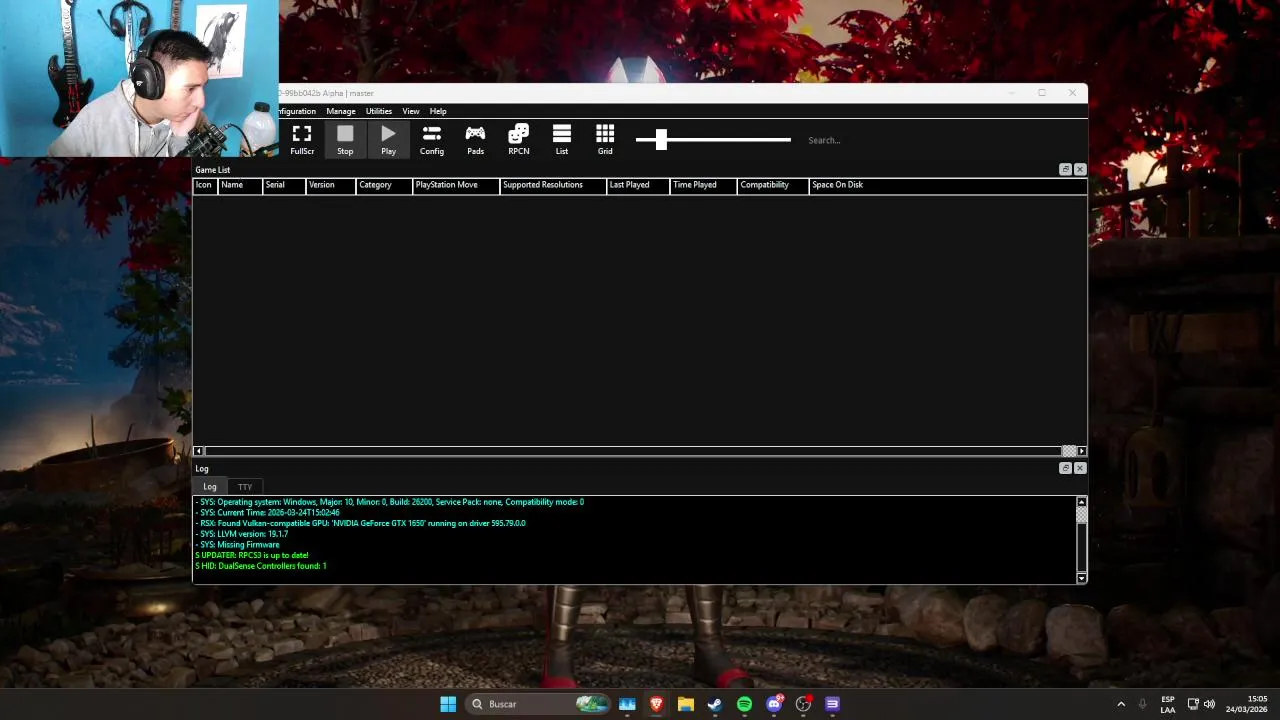
Task: Sort game list by Name column
Action: [239, 185]
